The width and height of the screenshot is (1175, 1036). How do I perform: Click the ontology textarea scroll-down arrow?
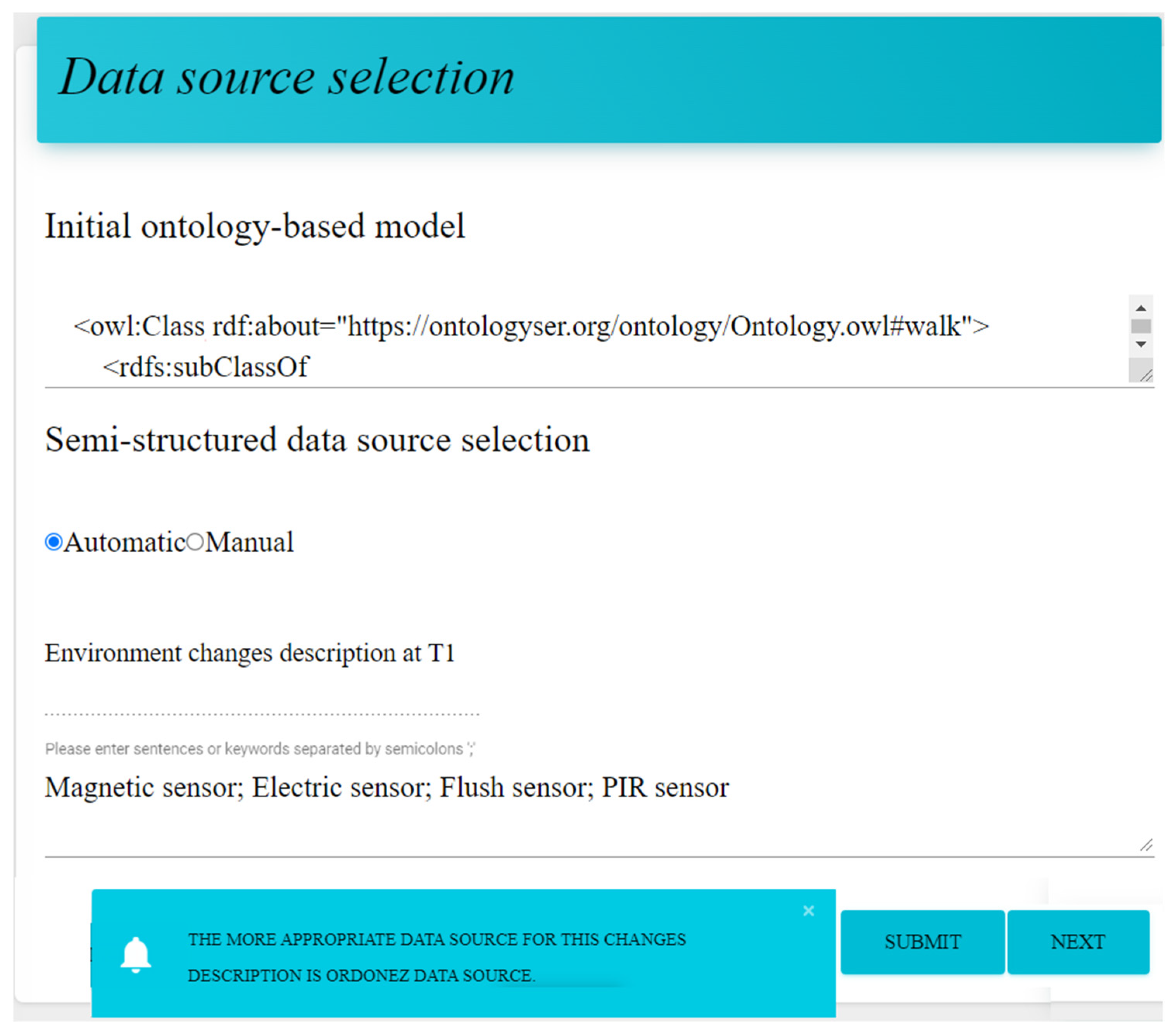click(x=1141, y=344)
